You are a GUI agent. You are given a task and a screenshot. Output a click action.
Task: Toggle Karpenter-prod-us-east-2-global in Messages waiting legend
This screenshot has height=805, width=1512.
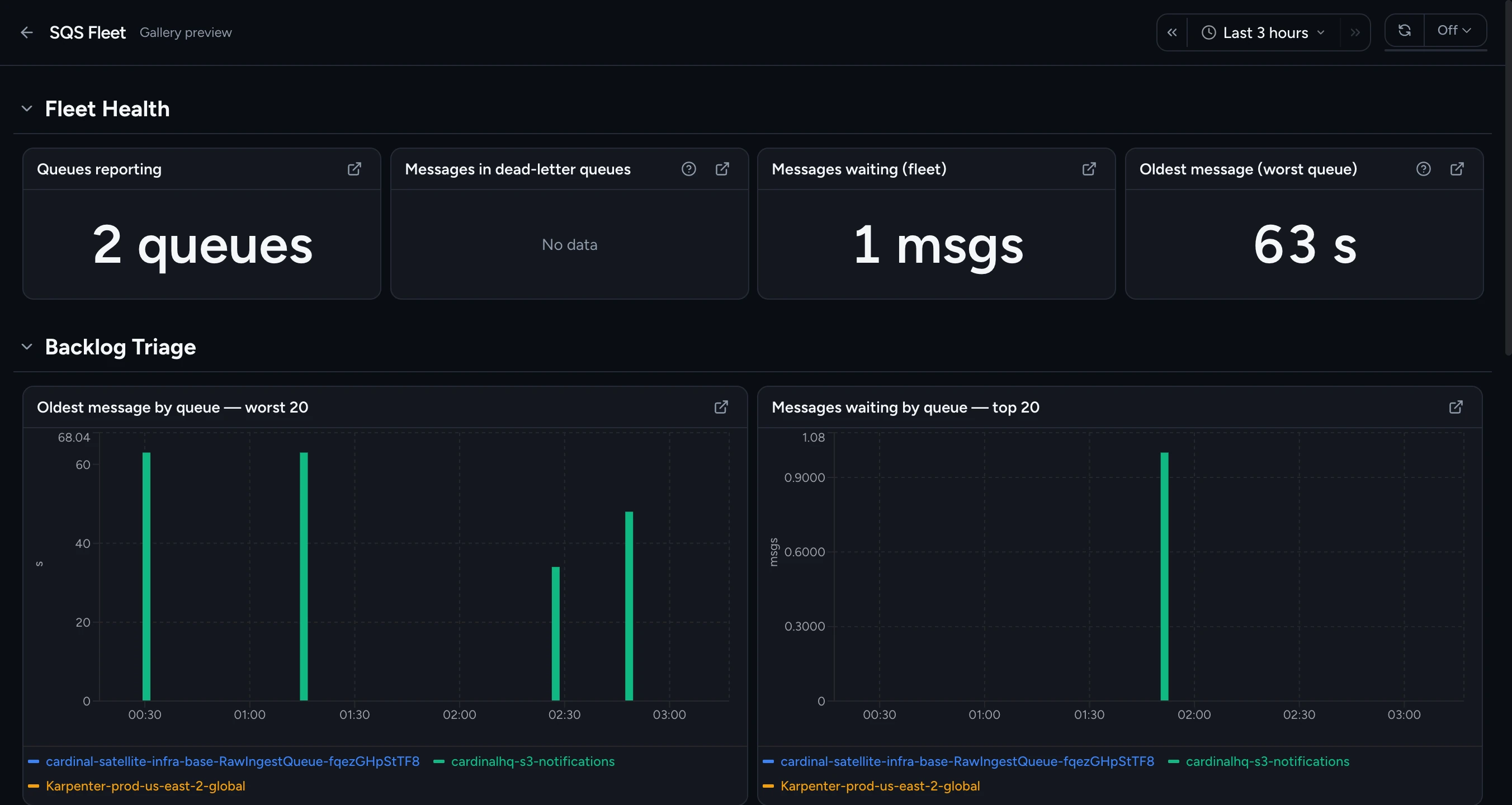click(x=872, y=785)
